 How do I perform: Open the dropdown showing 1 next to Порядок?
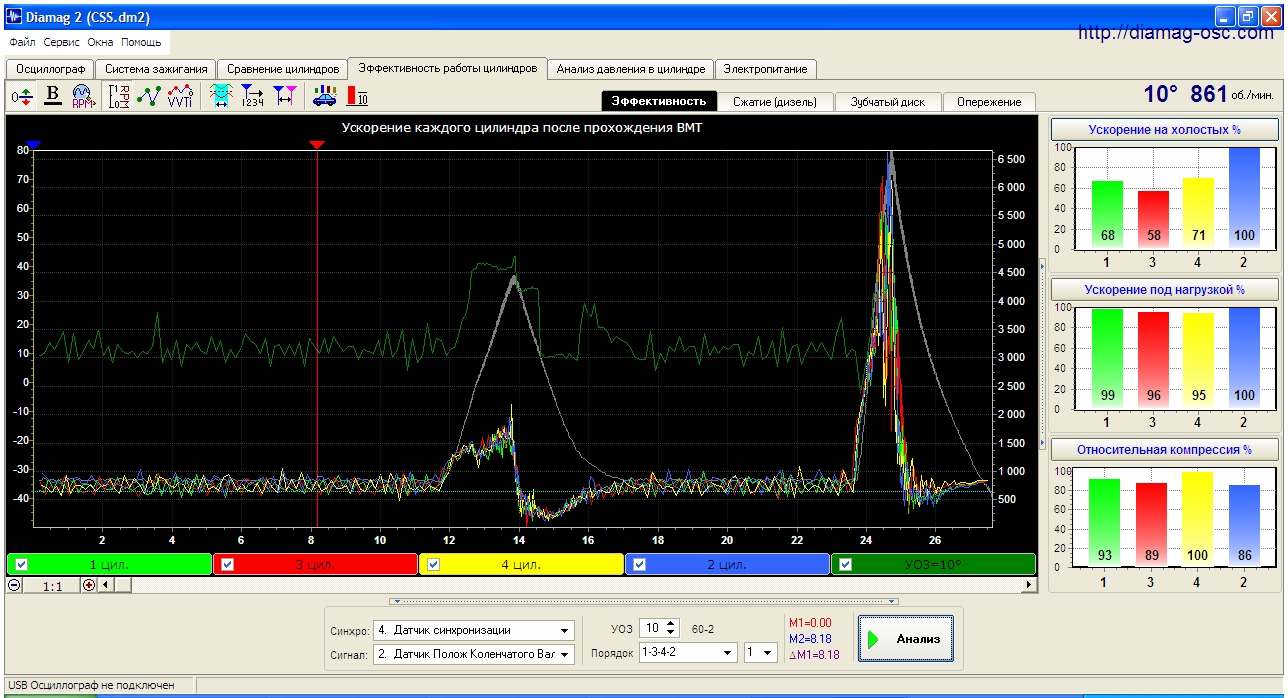tap(767, 652)
